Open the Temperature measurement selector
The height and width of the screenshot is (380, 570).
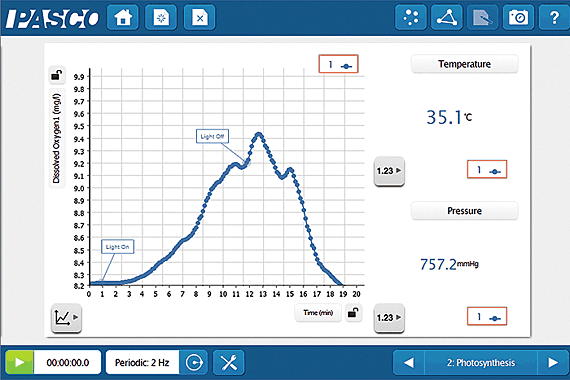(464, 64)
